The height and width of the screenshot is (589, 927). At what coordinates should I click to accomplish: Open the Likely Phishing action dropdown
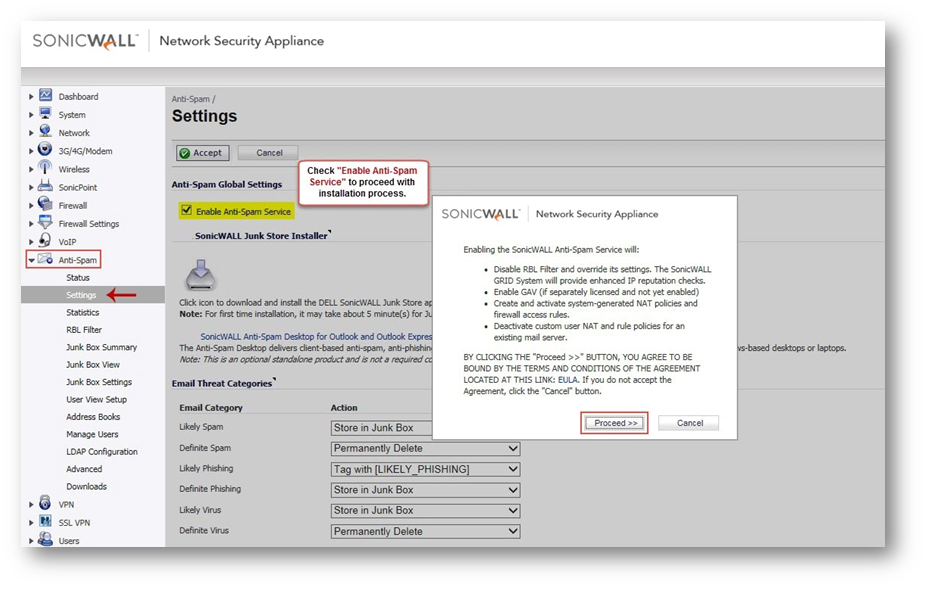click(426, 469)
